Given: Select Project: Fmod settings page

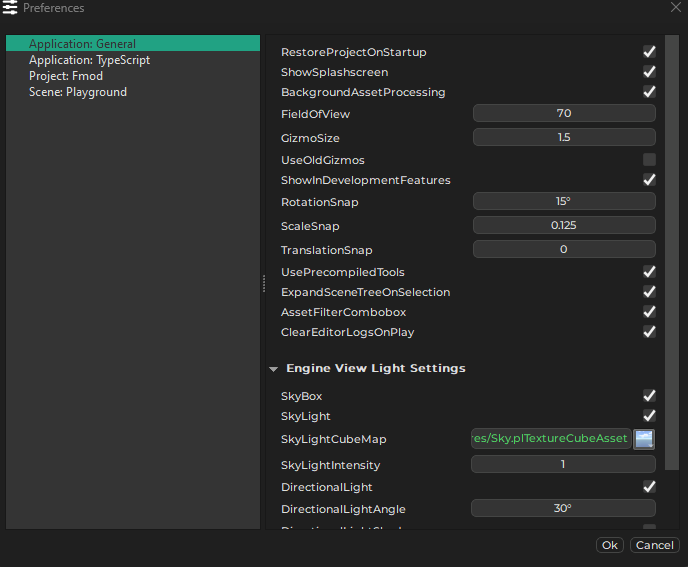Looking at the screenshot, I should [65, 76].
